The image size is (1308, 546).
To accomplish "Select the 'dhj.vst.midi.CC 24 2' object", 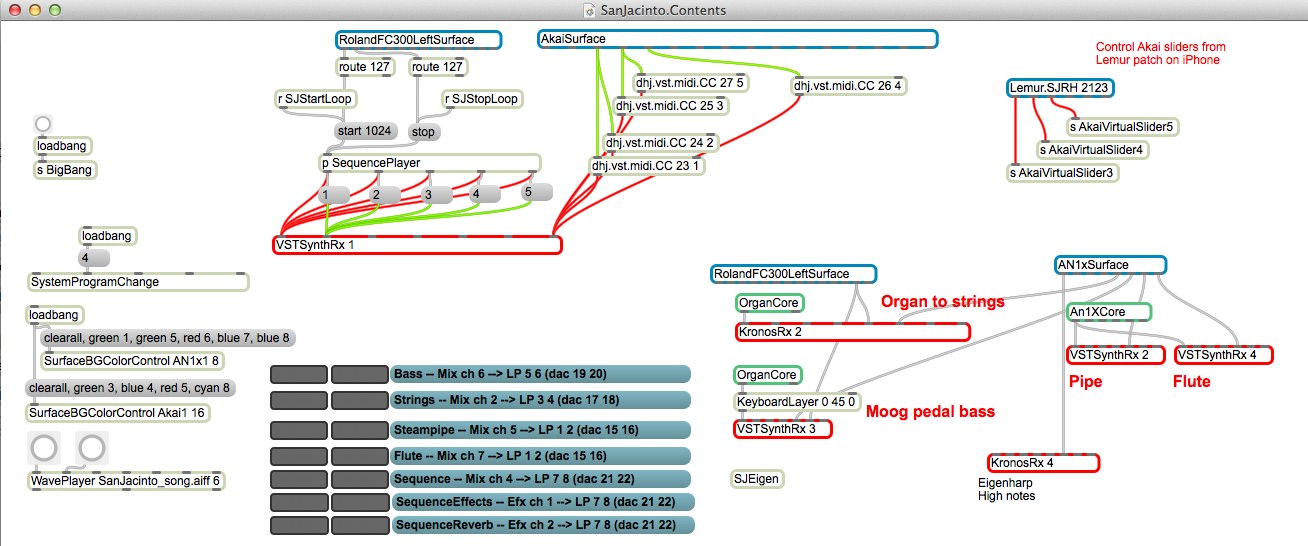I will click(x=660, y=143).
